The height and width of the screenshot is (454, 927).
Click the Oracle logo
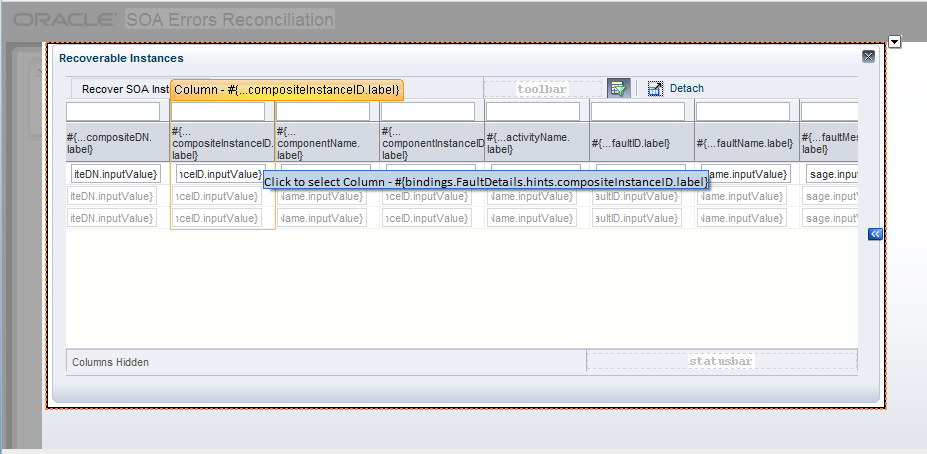65,20
